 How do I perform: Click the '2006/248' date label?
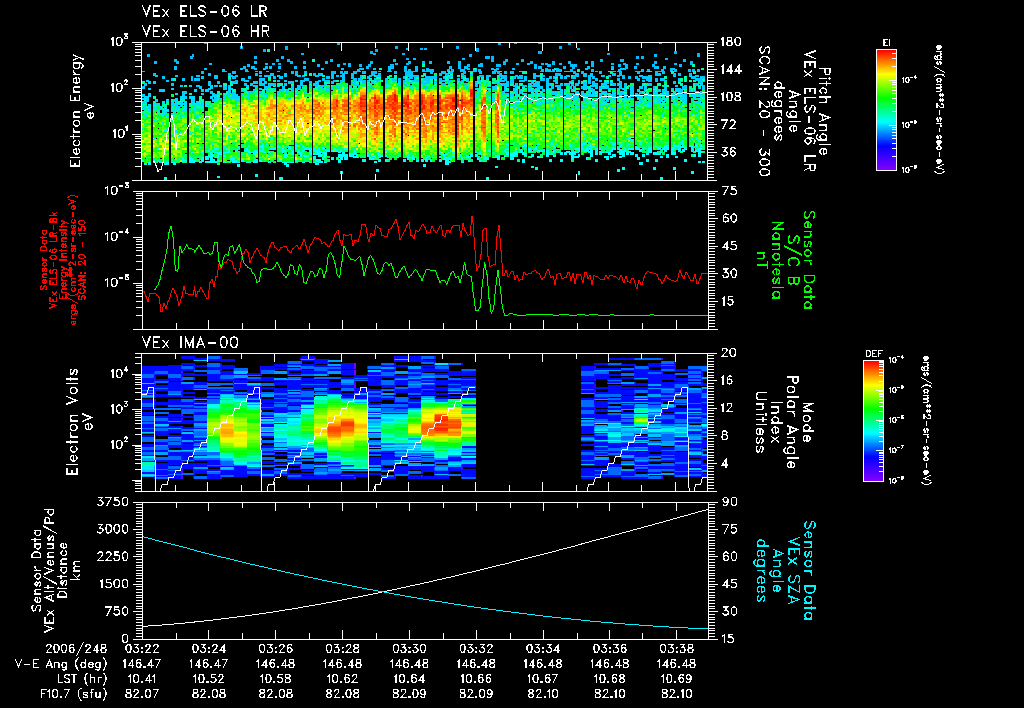coord(76,650)
